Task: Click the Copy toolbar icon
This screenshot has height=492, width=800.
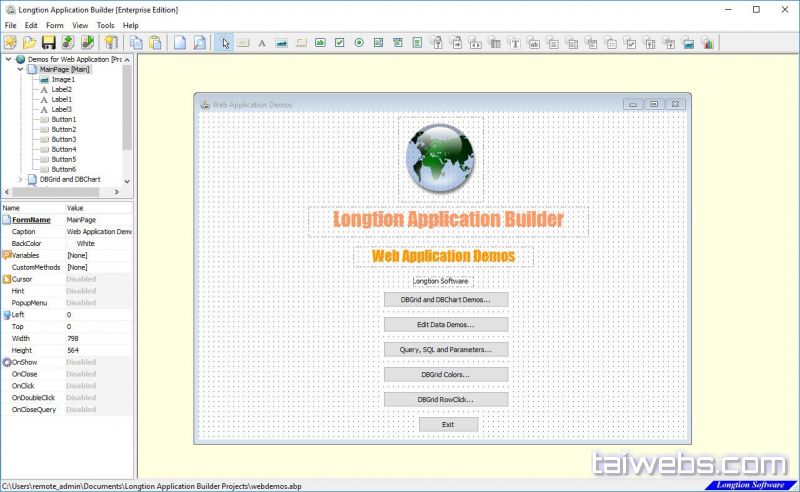Action: coord(135,42)
